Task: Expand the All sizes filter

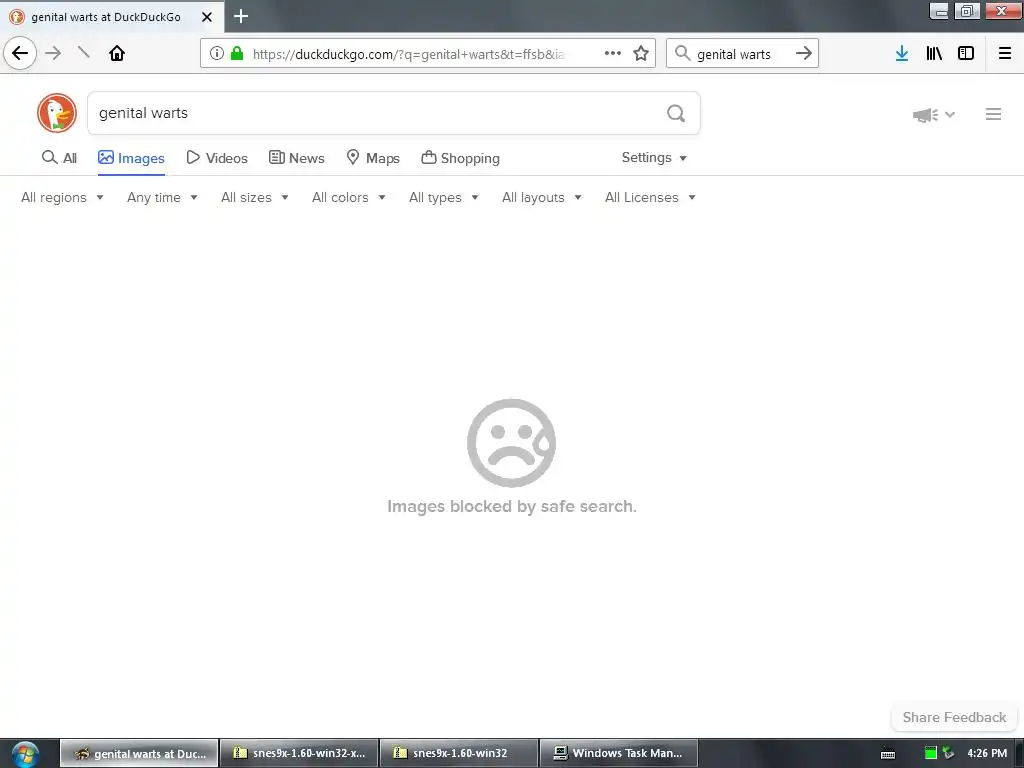Action: [255, 197]
